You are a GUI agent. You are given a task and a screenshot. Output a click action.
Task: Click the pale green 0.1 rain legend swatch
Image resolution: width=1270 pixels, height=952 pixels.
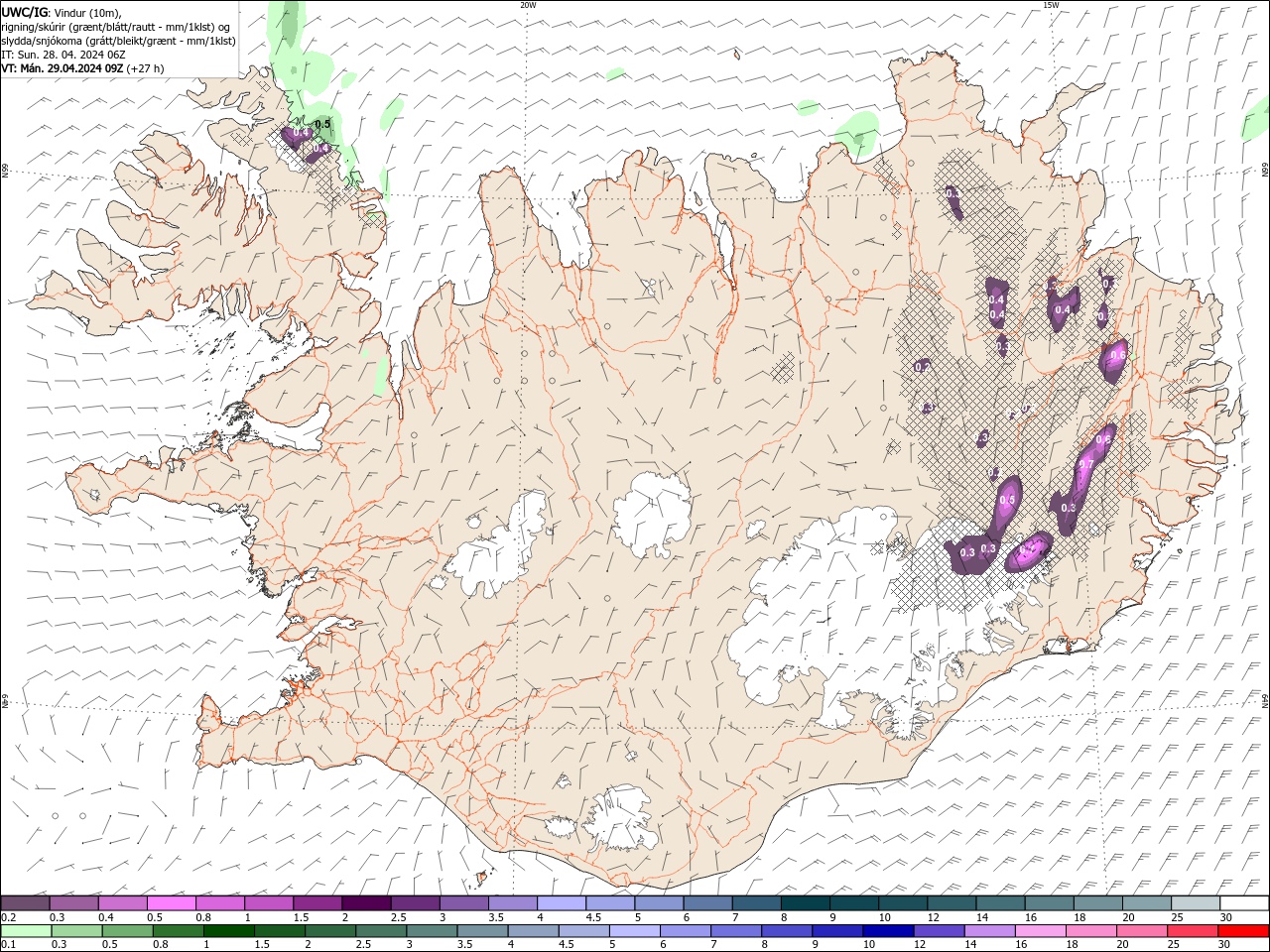point(26,931)
